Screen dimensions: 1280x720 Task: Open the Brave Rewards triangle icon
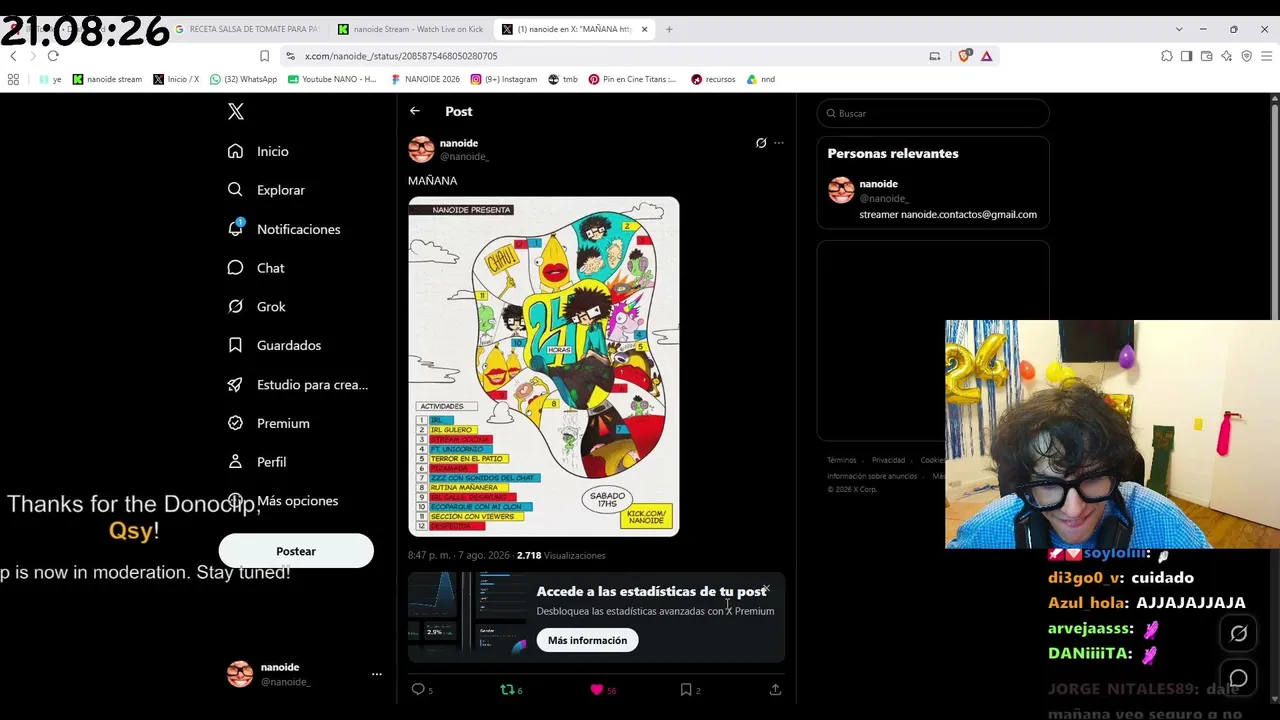(986, 56)
